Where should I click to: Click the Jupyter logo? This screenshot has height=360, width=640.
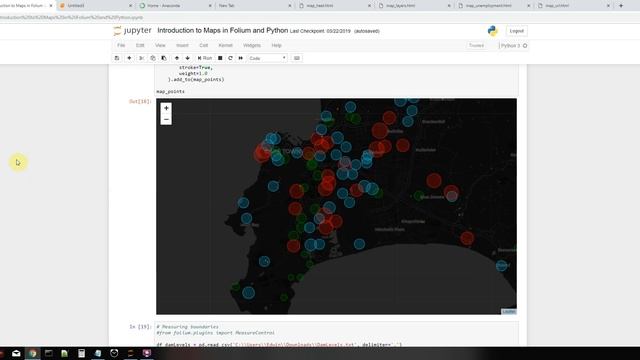point(132,31)
